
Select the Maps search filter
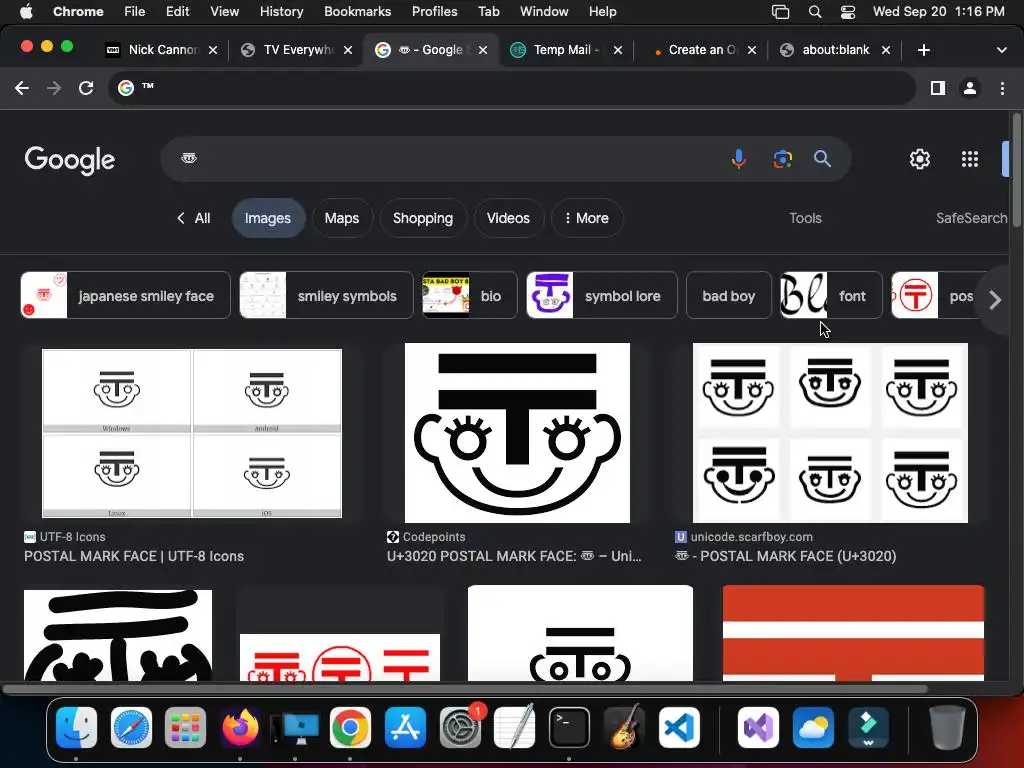pos(342,218)
